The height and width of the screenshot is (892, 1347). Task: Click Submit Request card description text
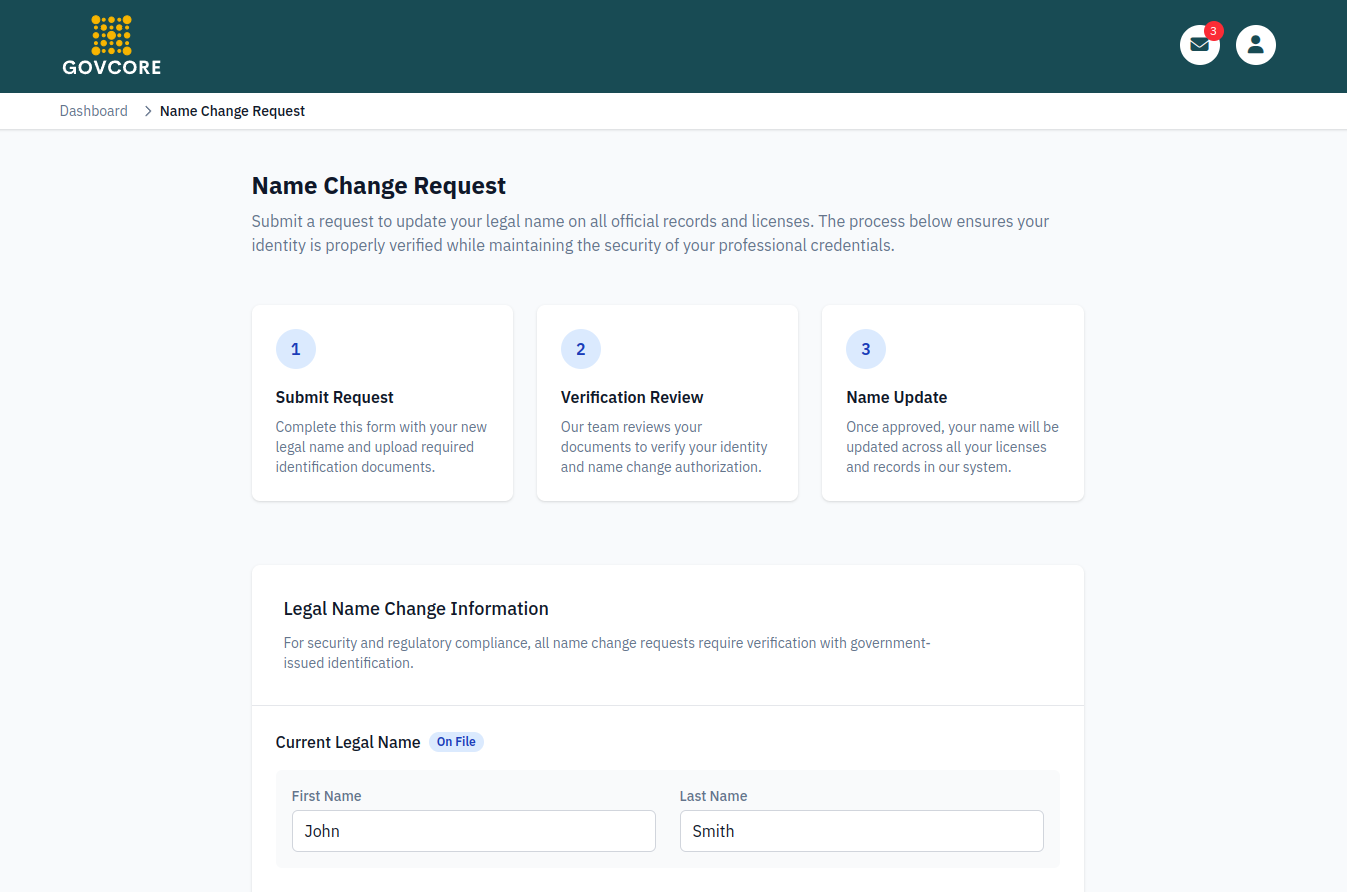[x=382, y=447]
